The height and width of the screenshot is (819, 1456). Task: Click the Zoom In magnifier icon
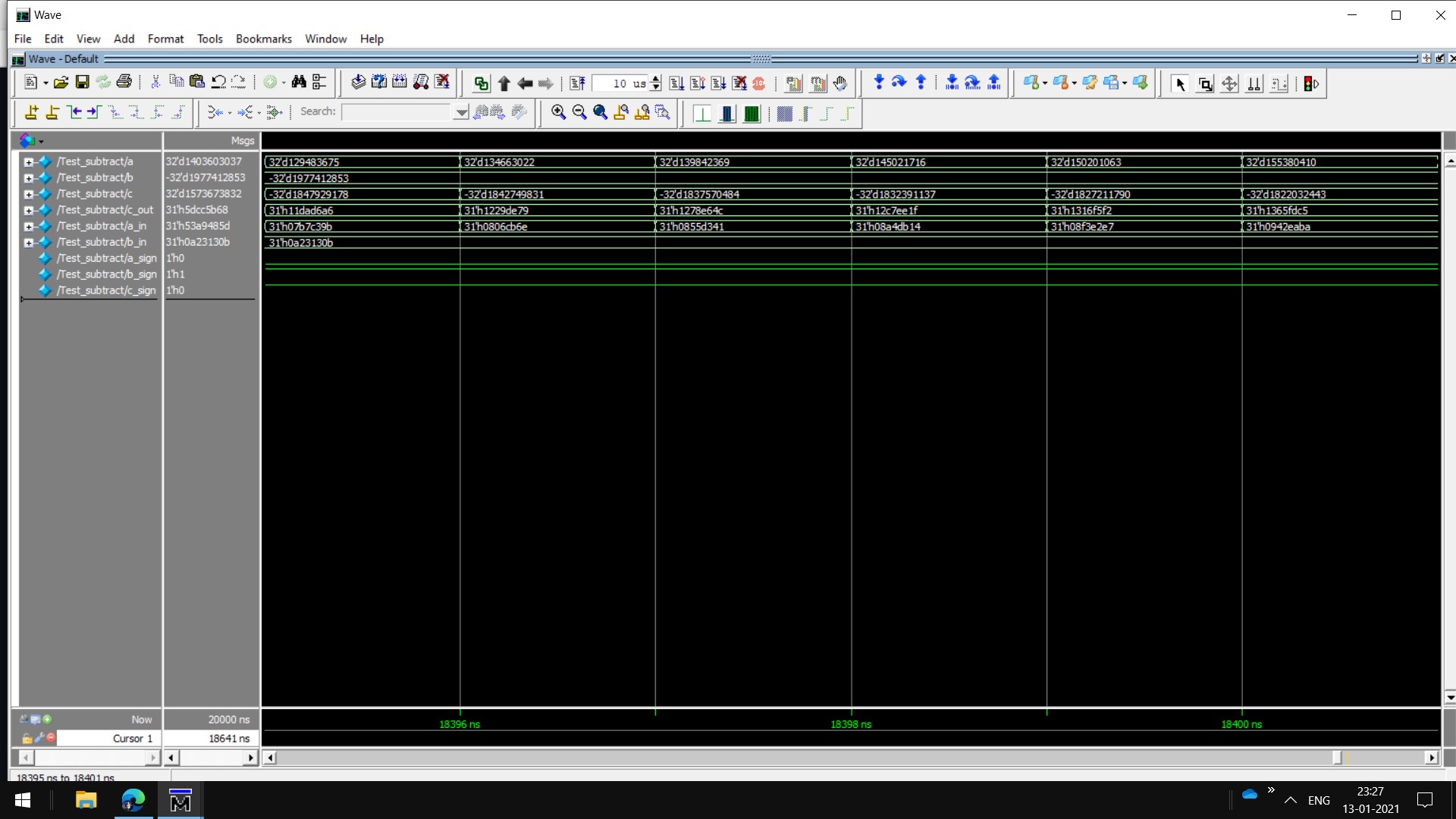click(558, 112)
